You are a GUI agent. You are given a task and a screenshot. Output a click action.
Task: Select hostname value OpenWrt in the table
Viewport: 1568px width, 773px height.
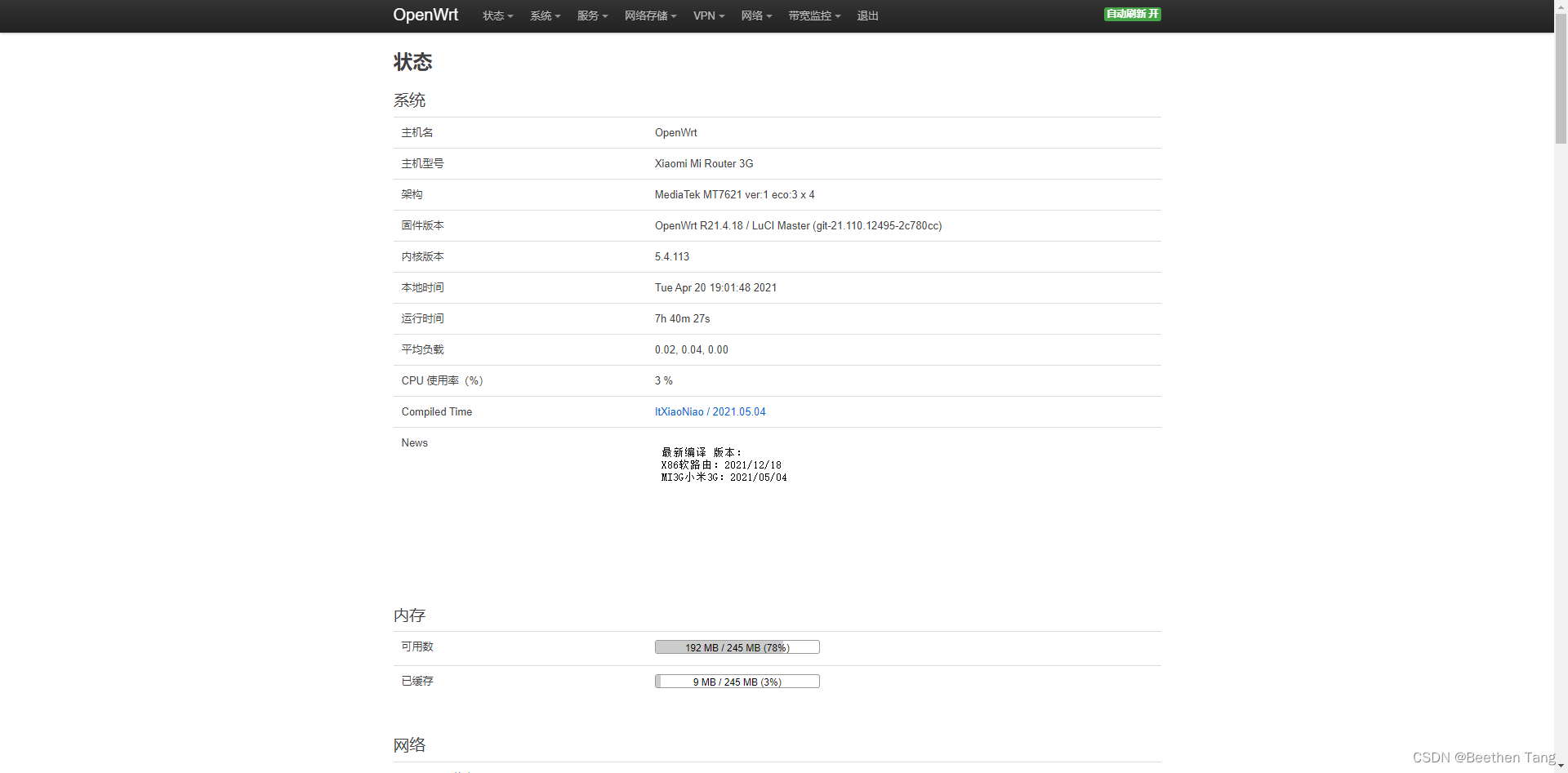point(675,132)
